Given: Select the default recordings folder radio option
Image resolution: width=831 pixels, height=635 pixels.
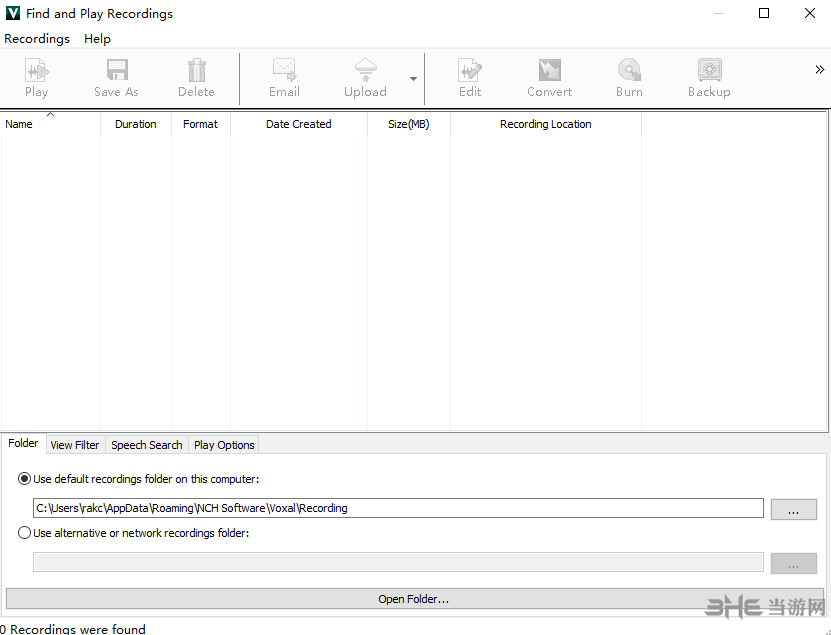Looking at the screenshot, I should point(25,479).
